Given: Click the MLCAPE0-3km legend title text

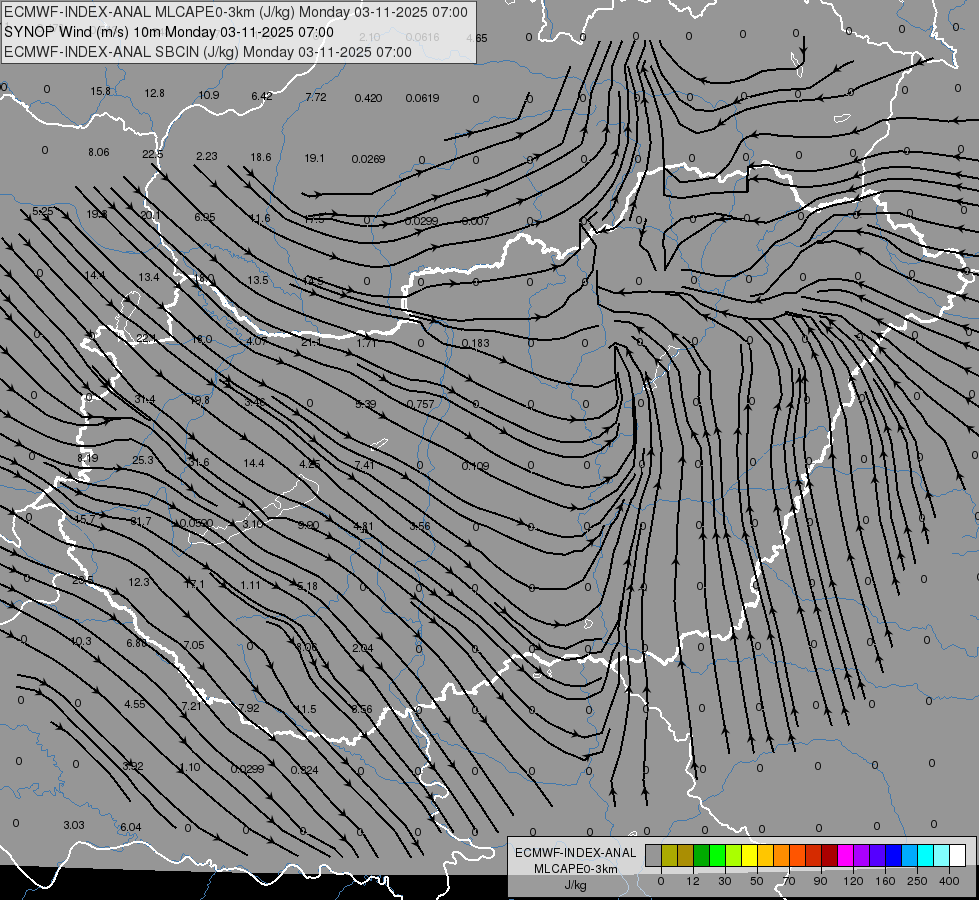Looking at the screenshot, I should point(576,869).
